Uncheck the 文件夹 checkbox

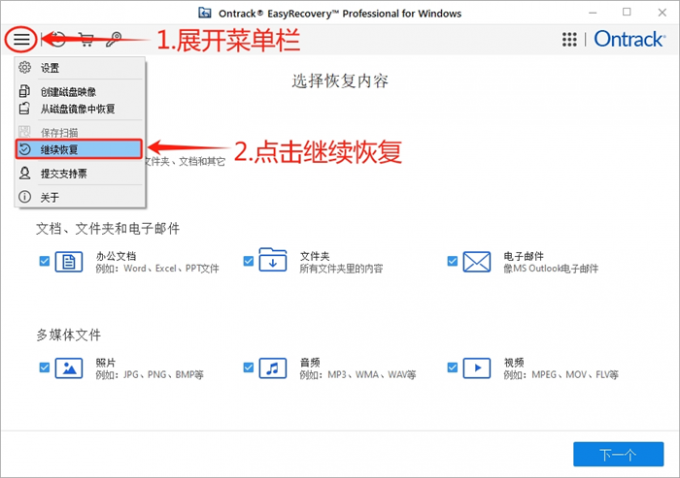[248, 261]
